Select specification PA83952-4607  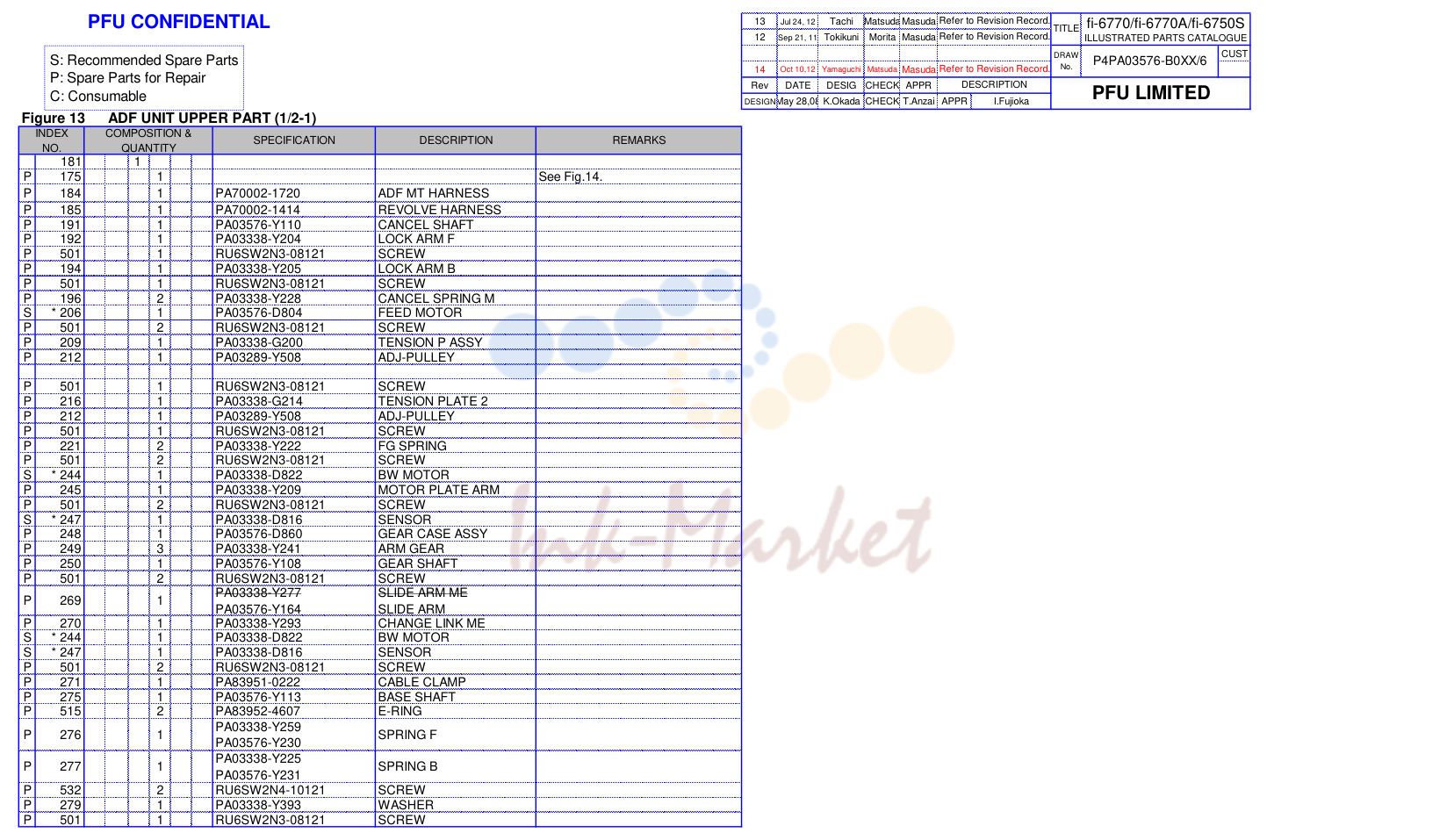pos(258,711)
